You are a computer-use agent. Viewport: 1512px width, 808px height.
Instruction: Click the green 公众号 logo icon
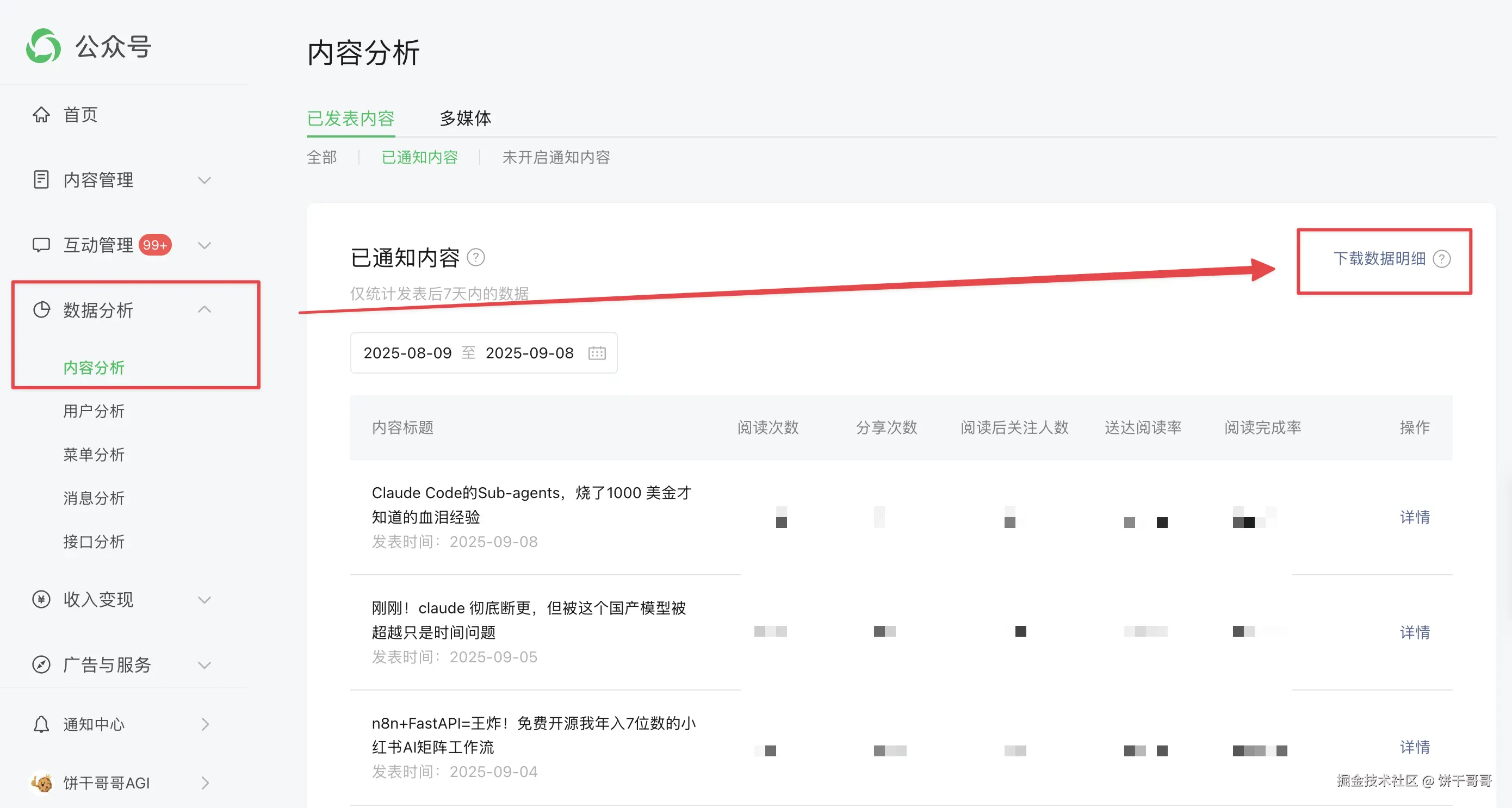point(44,46)
